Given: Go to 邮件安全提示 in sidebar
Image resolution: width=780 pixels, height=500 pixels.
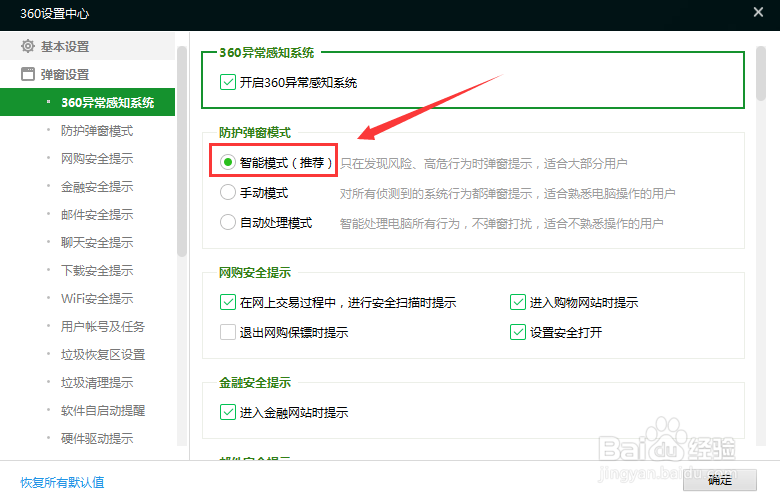Looking at the screenshot, I should coord(97,214).
